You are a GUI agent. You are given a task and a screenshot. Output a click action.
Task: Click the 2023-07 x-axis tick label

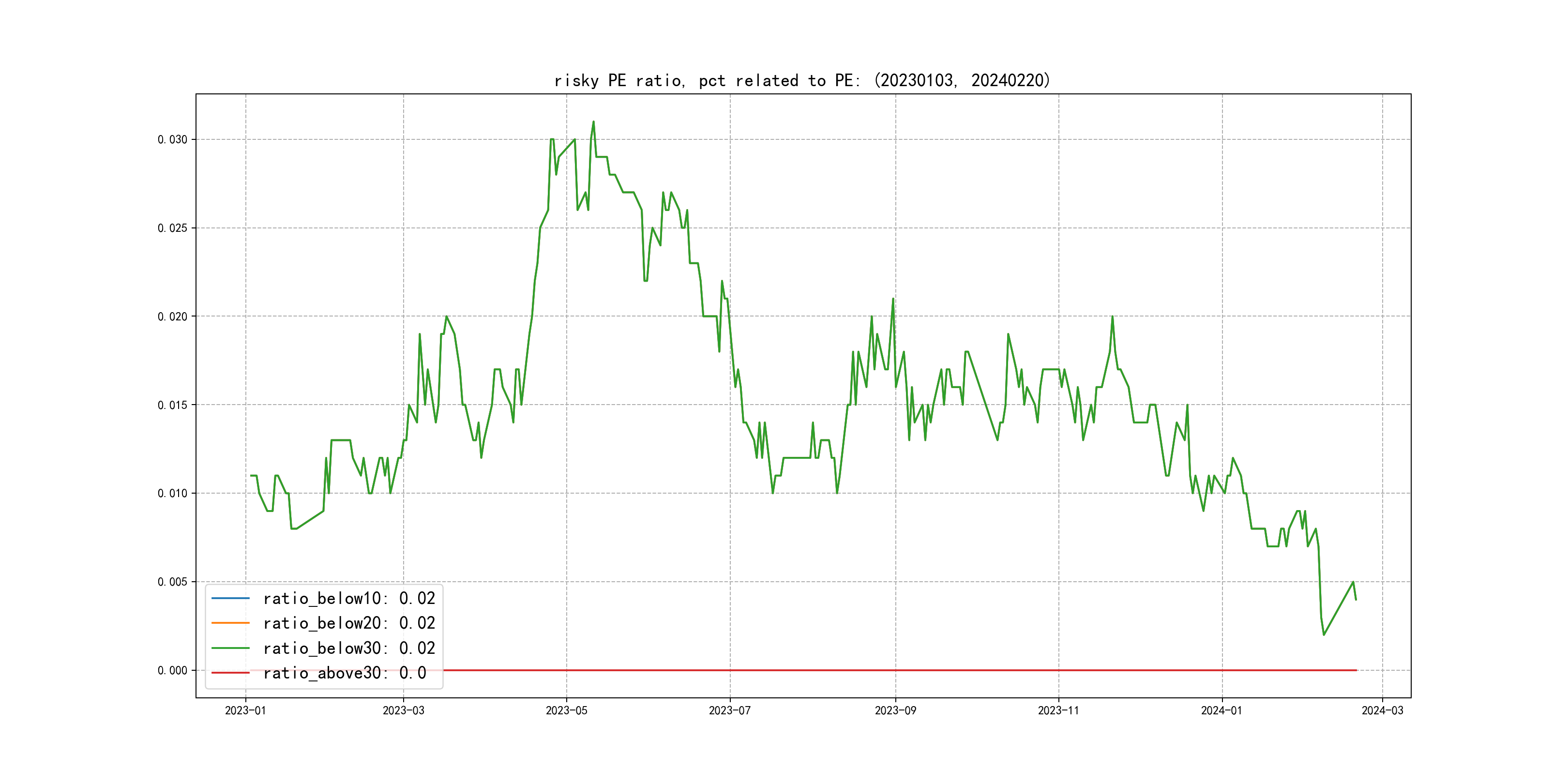click(x=729, y=710)
